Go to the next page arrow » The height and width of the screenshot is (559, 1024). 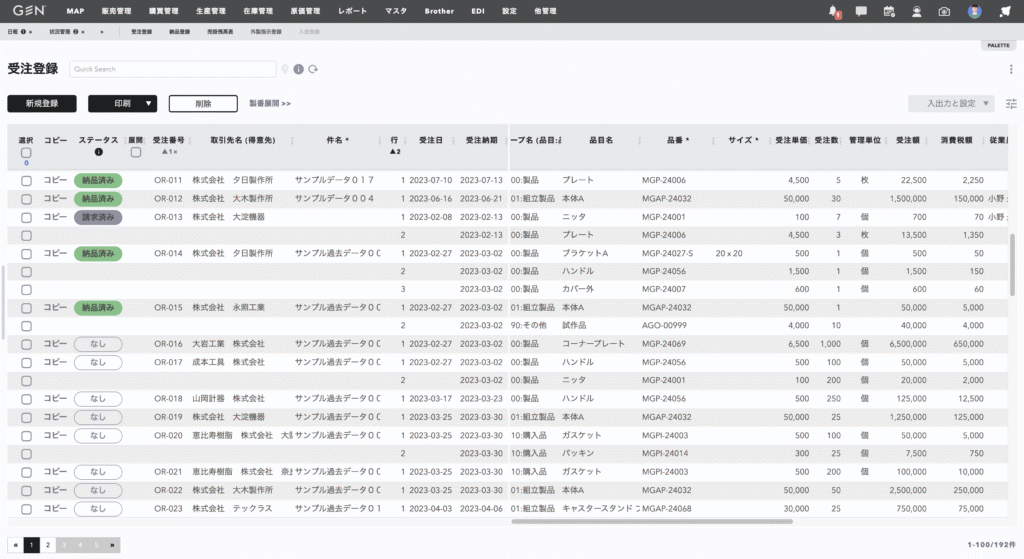(112, 545)
